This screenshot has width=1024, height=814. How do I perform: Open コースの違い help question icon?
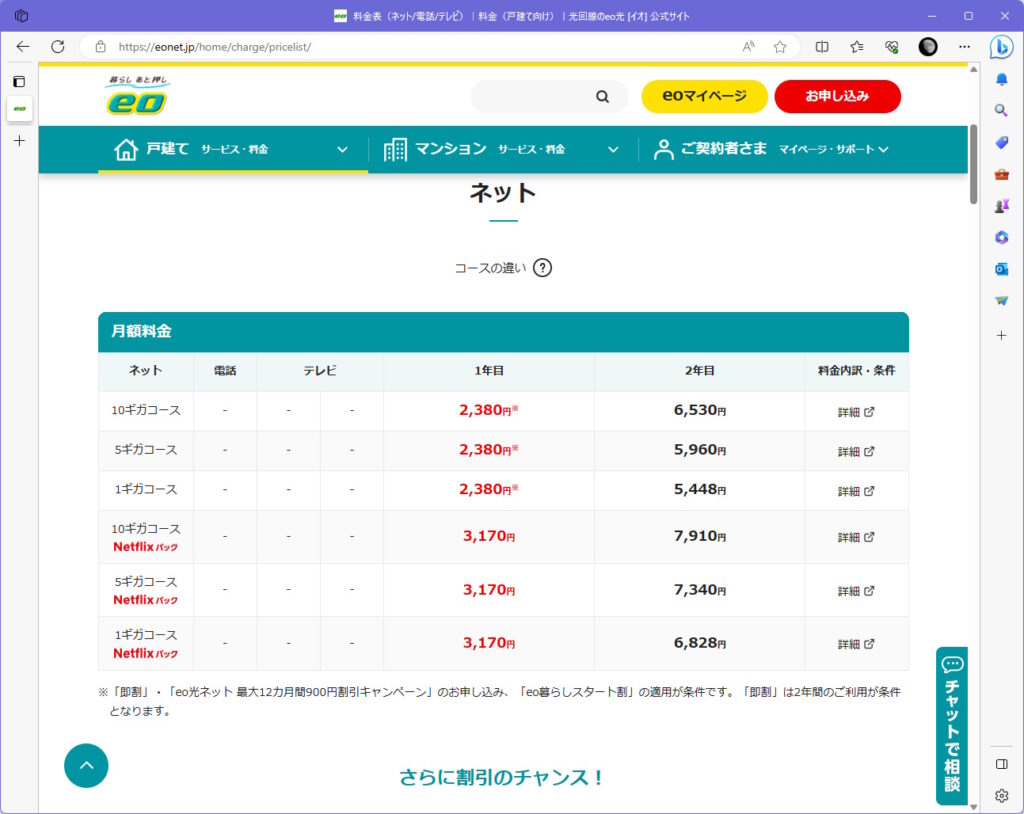[542, 268]
